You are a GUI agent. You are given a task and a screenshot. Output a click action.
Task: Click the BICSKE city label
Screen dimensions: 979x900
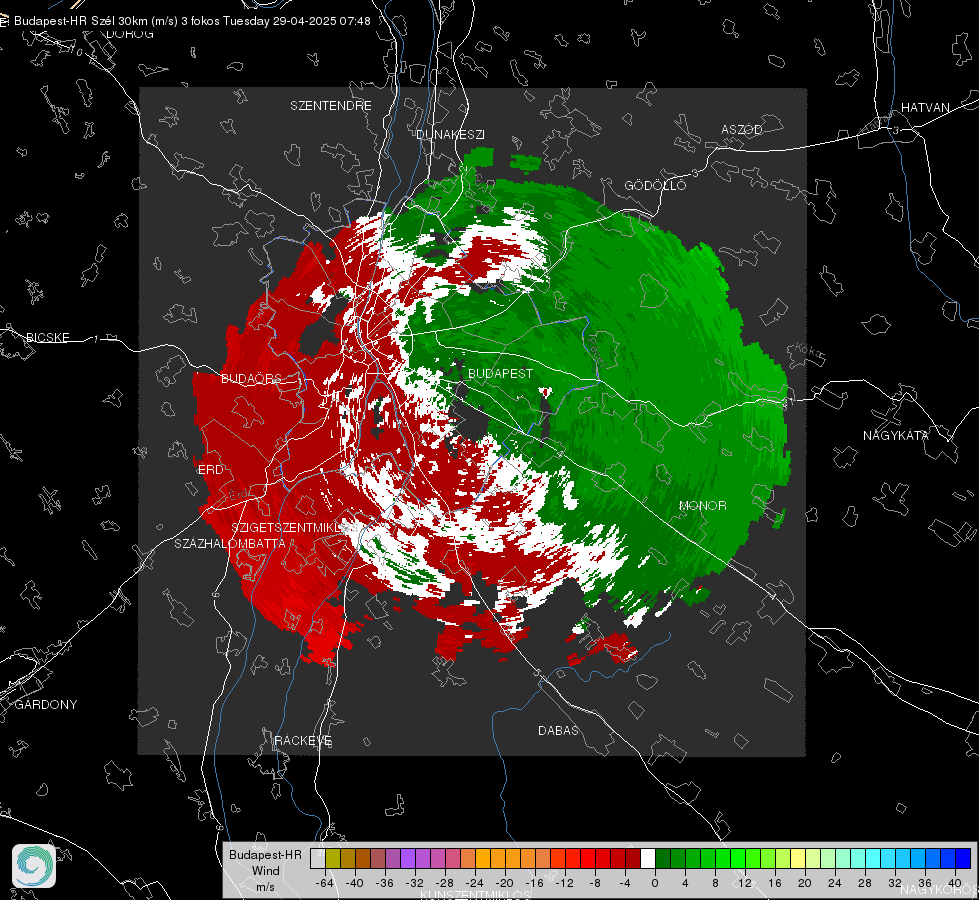point(47,337)
